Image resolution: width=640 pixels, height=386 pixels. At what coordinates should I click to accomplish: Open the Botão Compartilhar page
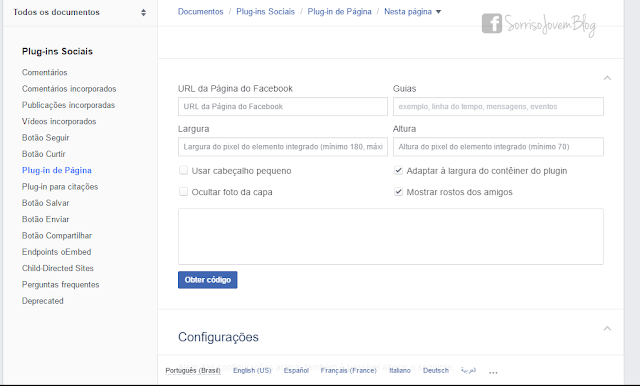click(57, 235)
